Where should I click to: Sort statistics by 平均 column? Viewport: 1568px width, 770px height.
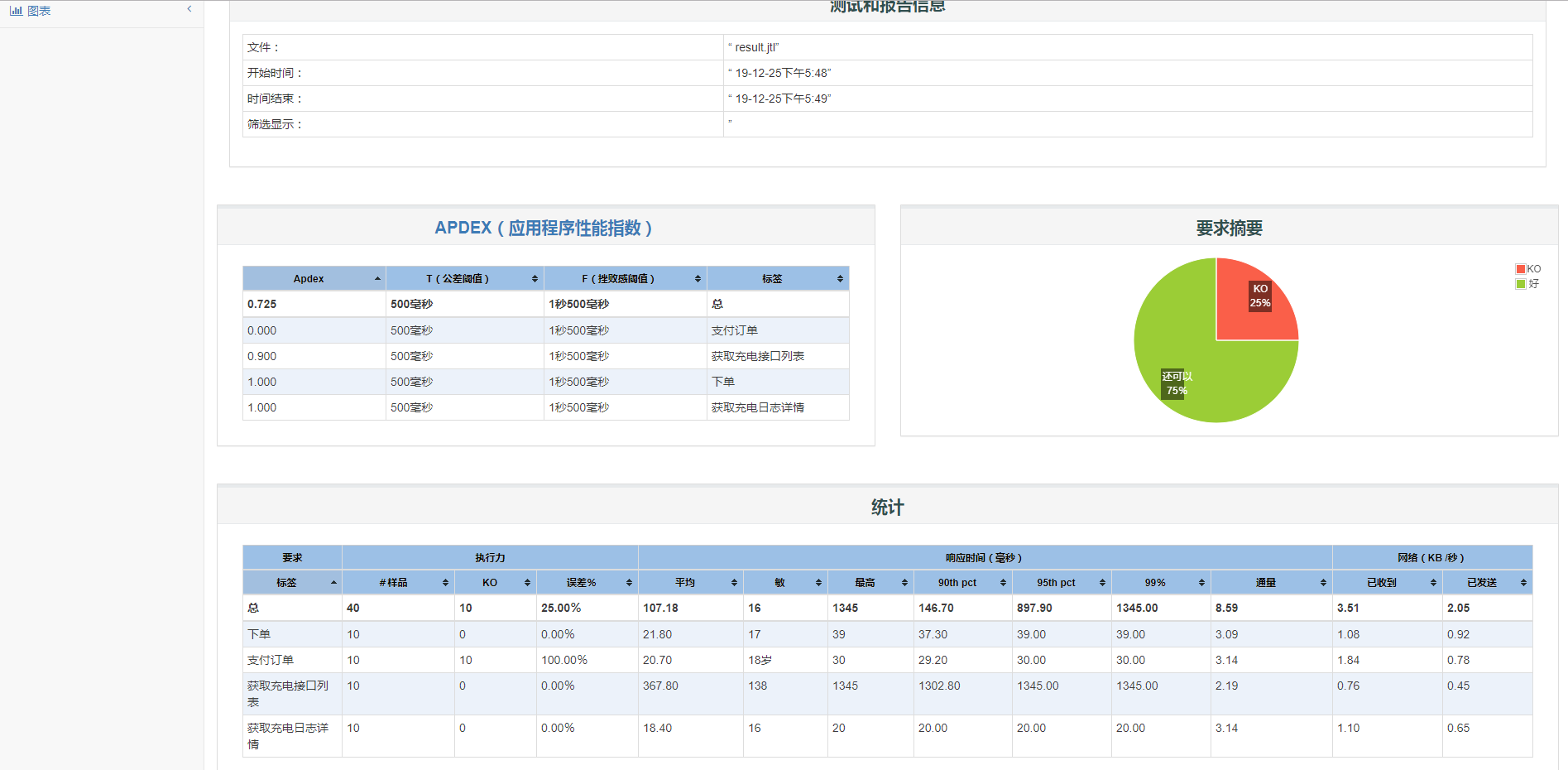[691, 582]
